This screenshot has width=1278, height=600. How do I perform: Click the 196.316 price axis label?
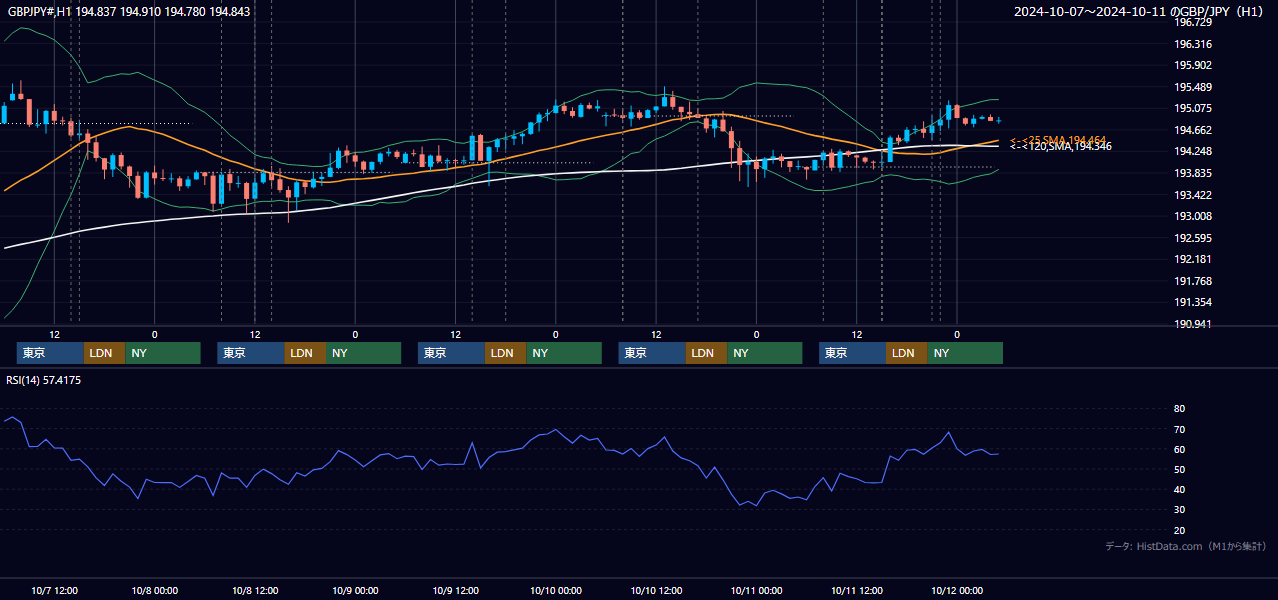[1193, 44]
